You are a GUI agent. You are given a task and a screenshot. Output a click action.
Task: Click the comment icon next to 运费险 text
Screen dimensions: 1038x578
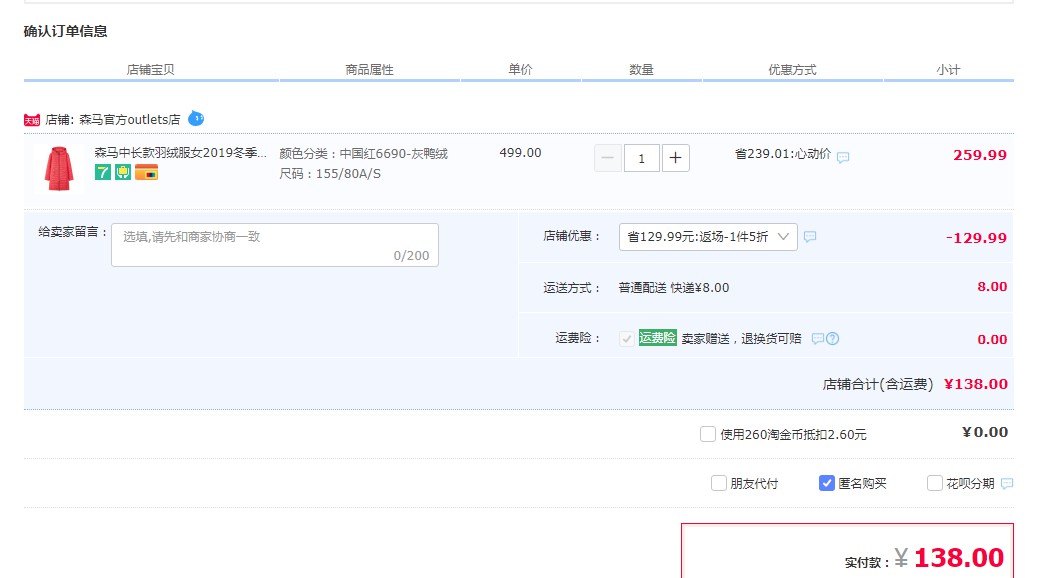(x=818, y=338)
